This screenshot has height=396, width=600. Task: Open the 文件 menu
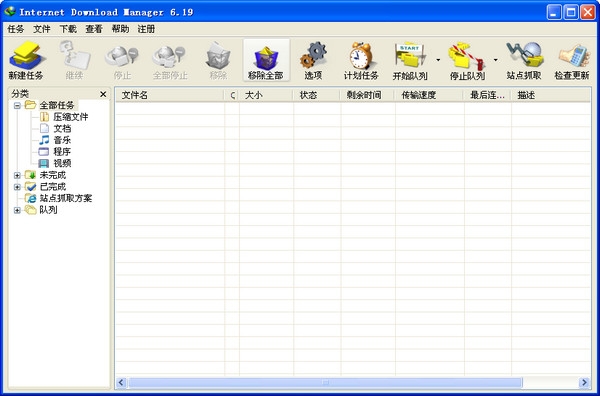[x=42, y=29]
